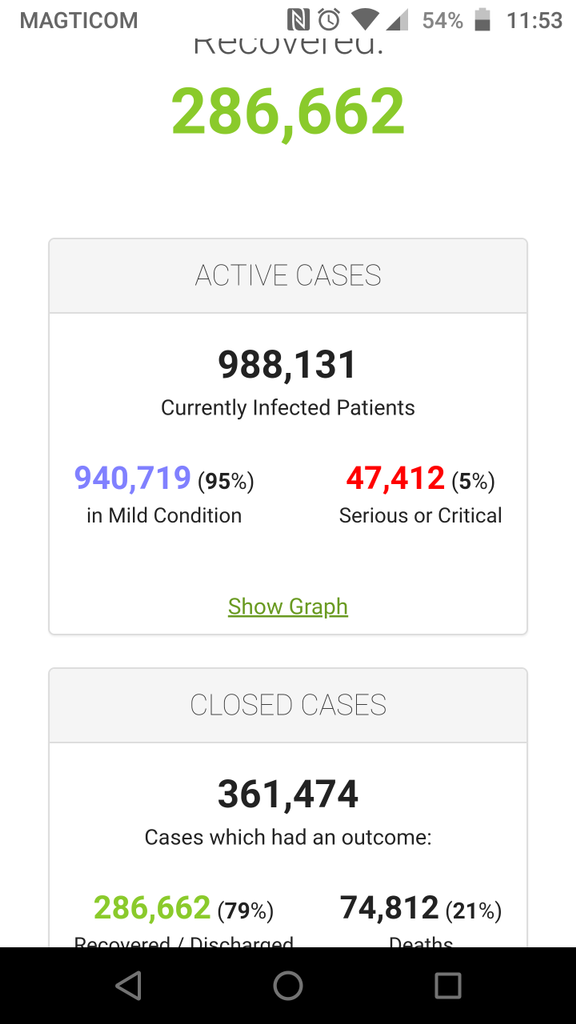
Task: Tap the 74,812 deaths figure
Action: 389,908
